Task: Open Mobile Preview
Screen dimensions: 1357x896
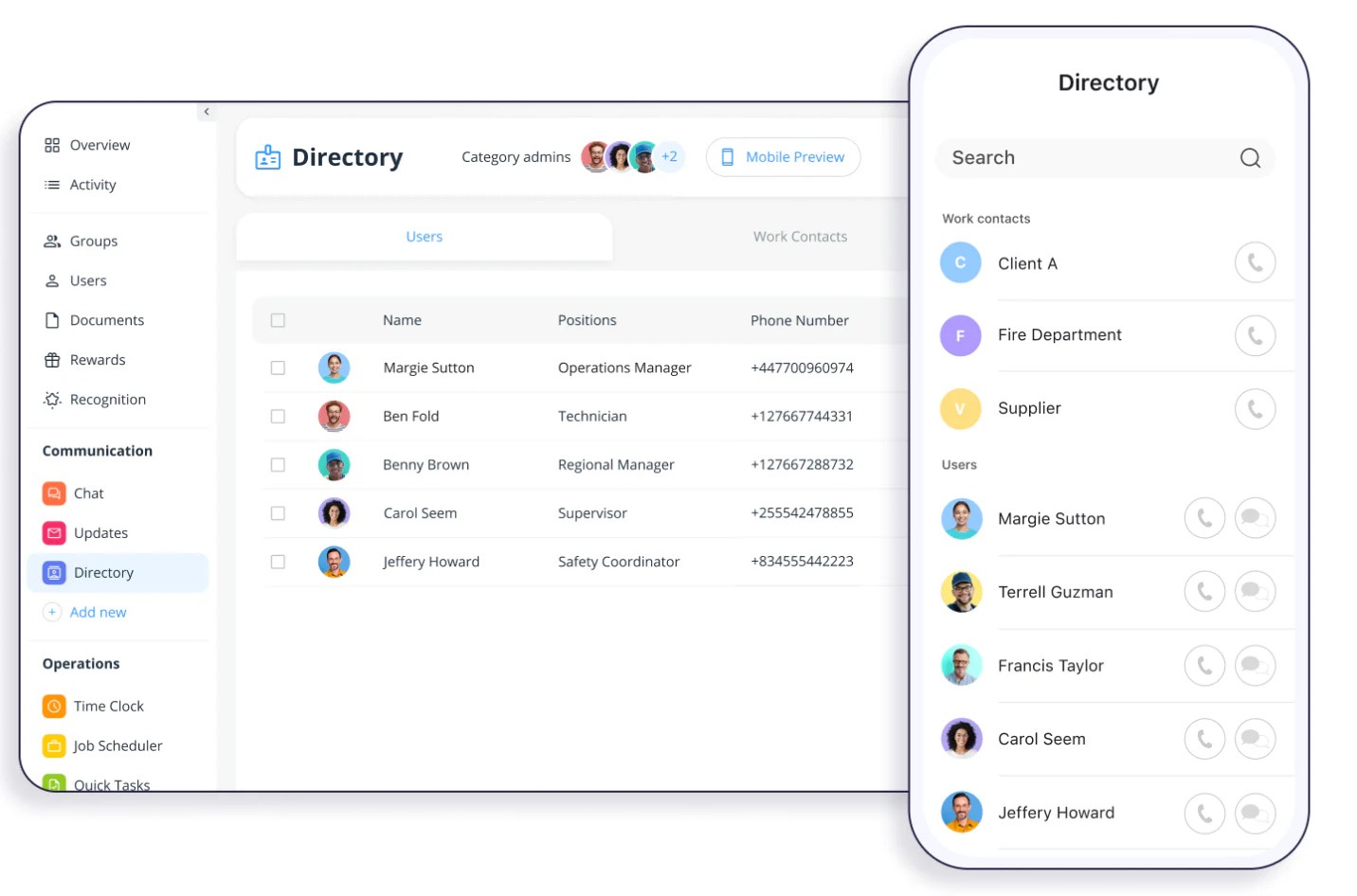Action: coord(783,157)
